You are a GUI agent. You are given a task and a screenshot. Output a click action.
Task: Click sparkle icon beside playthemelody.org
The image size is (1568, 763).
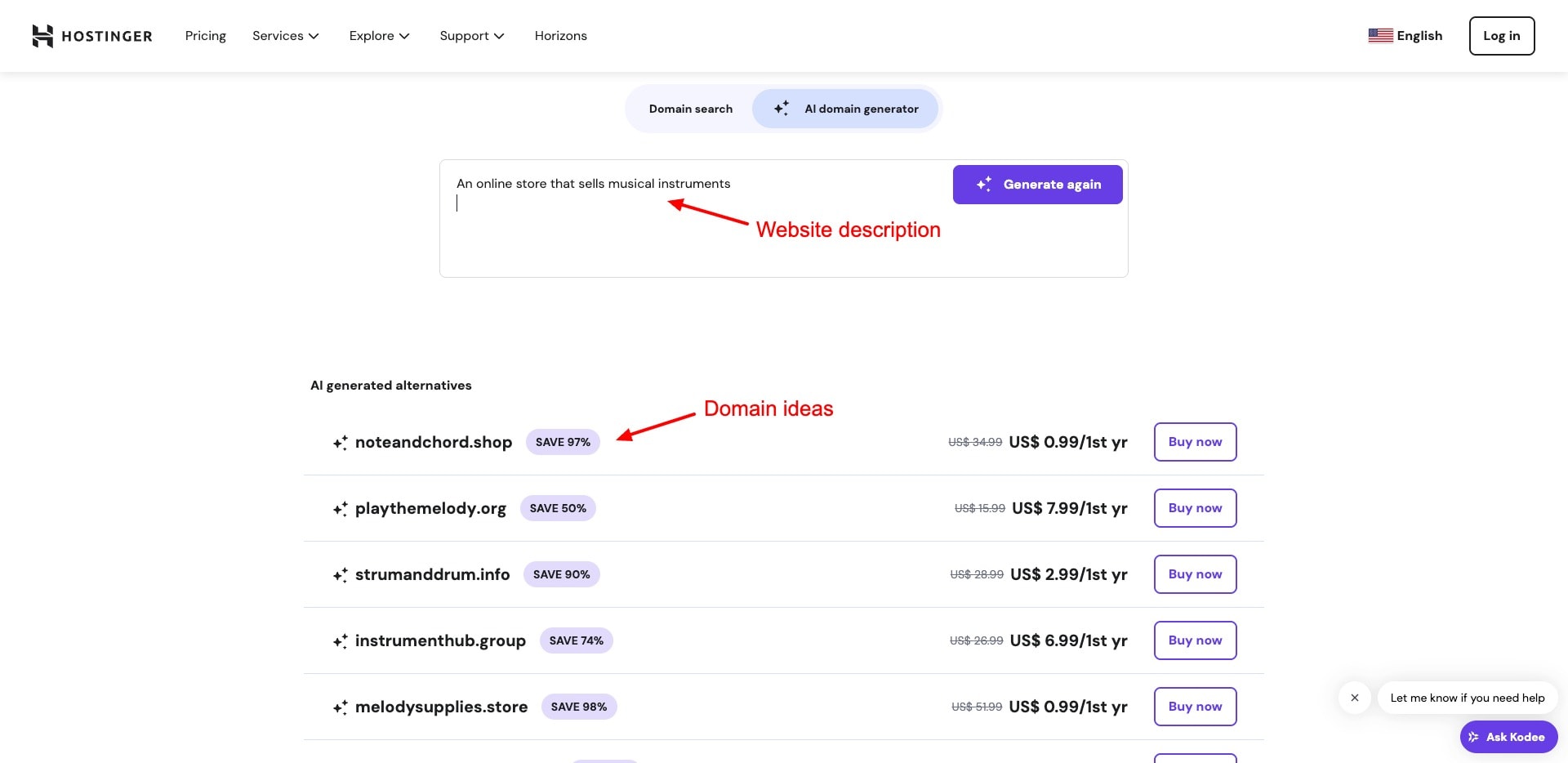tap(341, 509)
